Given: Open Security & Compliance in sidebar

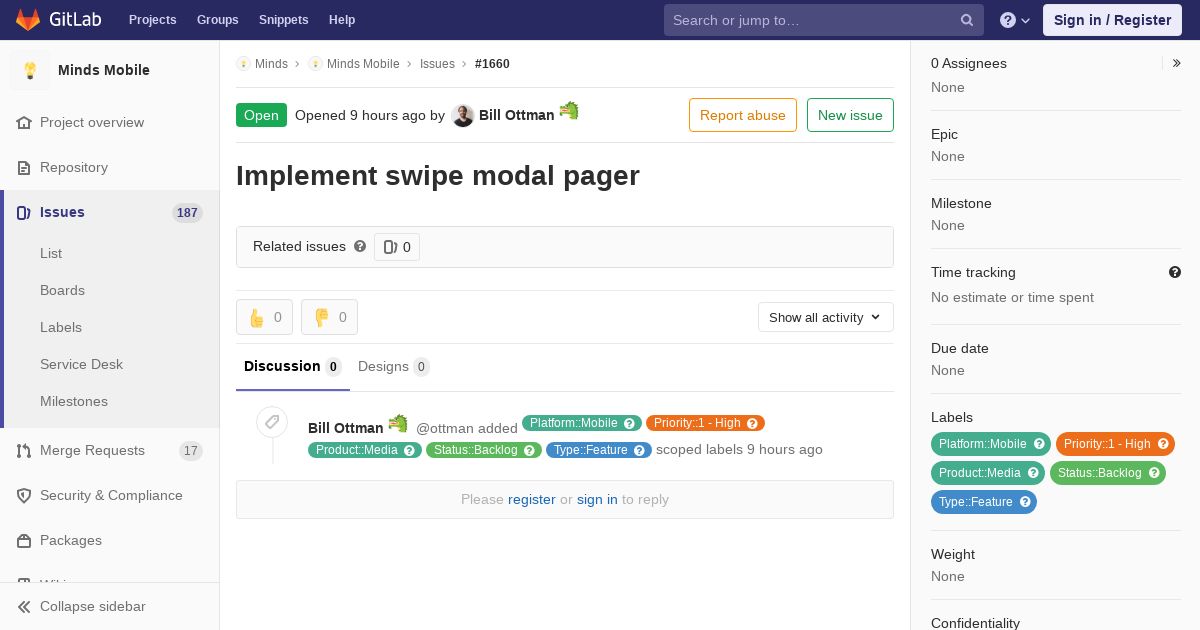Looking at the screenshot, I should (110, 495).
